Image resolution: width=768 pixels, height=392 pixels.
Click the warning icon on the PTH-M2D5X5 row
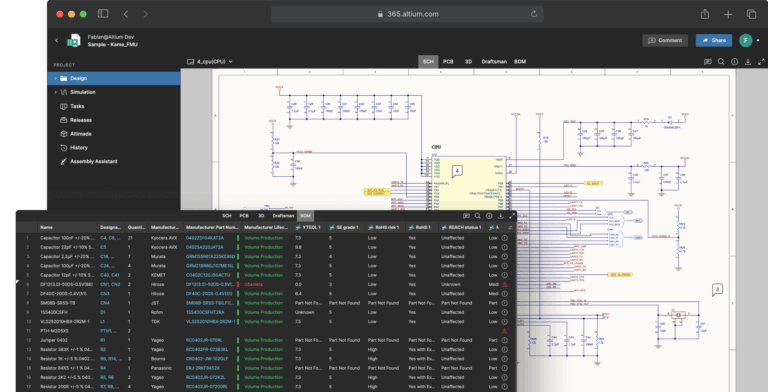coord(504,331)
